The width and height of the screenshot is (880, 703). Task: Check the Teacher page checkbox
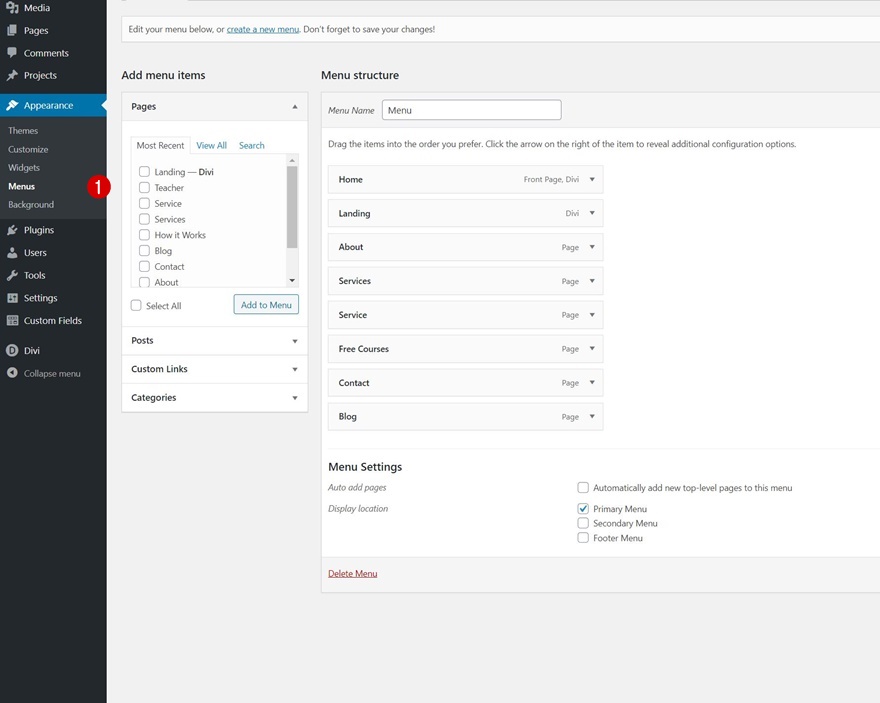[144, 188]
